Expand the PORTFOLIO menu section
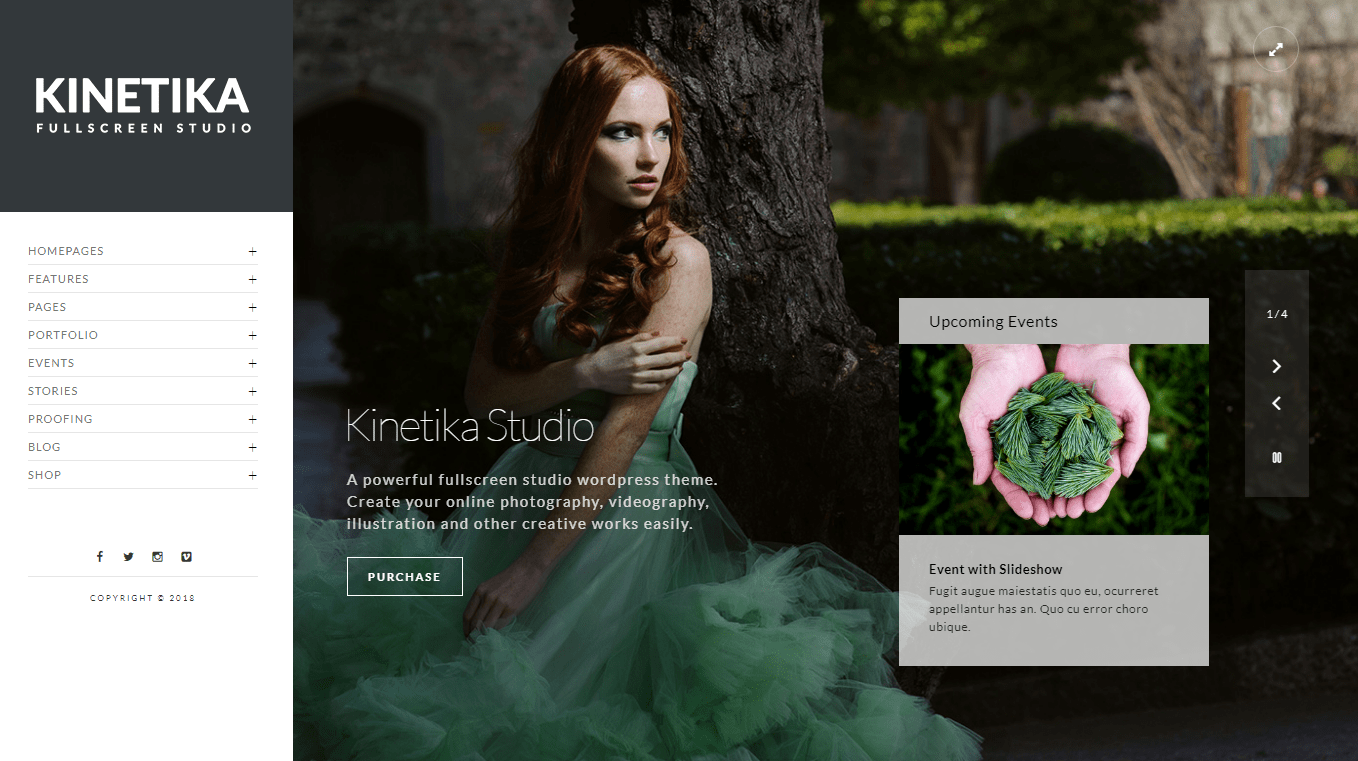 [252, 335]
